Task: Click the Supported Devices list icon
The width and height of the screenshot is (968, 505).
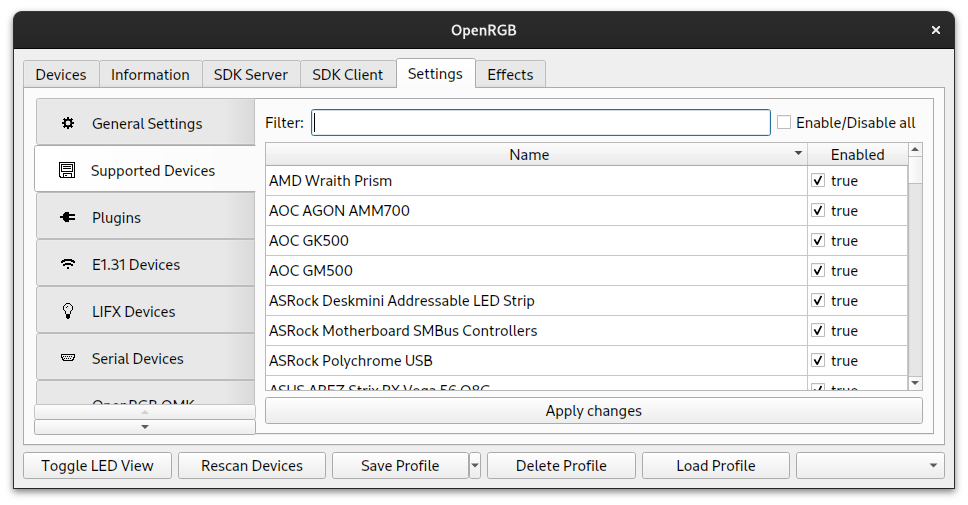Action: pos(67,170)
